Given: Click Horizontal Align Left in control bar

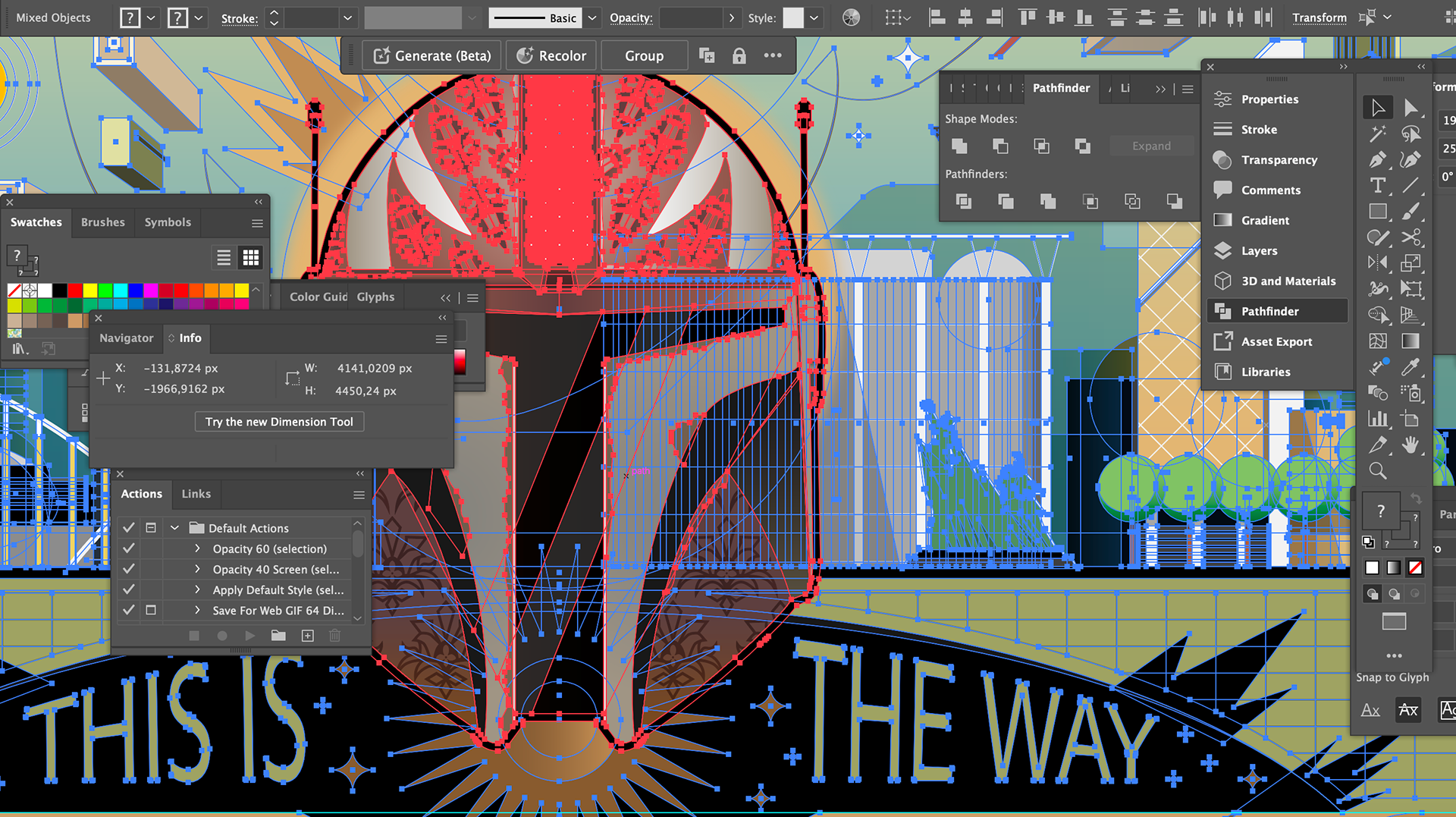Looking at the screenshot, I should tap(937, 17).
